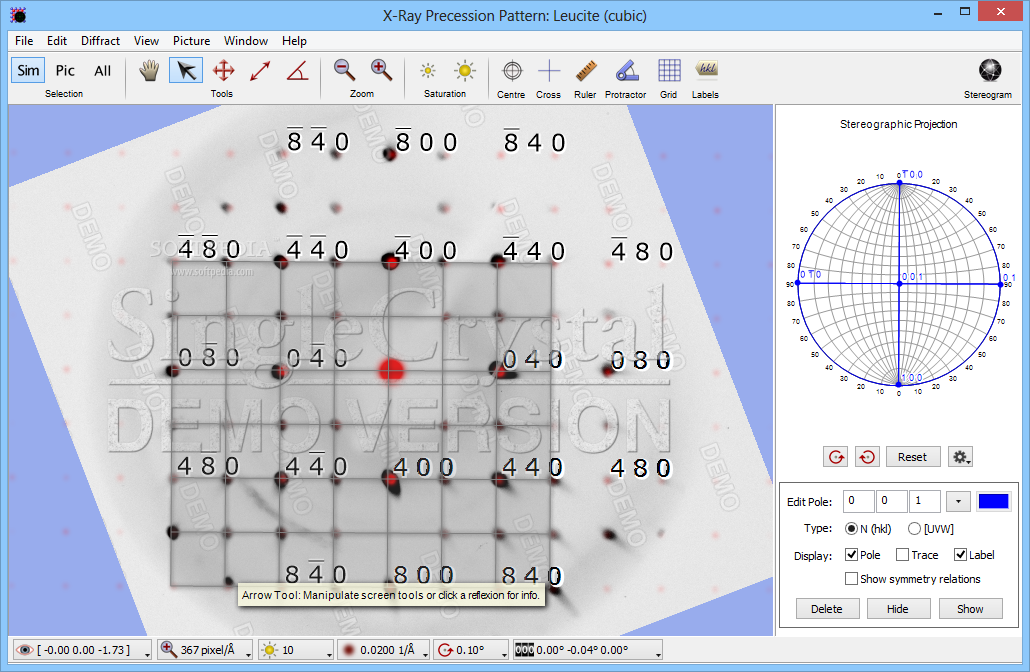The height and width of the screenshot is (672, 1030).
Task: Show the Ruler tool
Action: pyautogui.click(x=585, y=70)
